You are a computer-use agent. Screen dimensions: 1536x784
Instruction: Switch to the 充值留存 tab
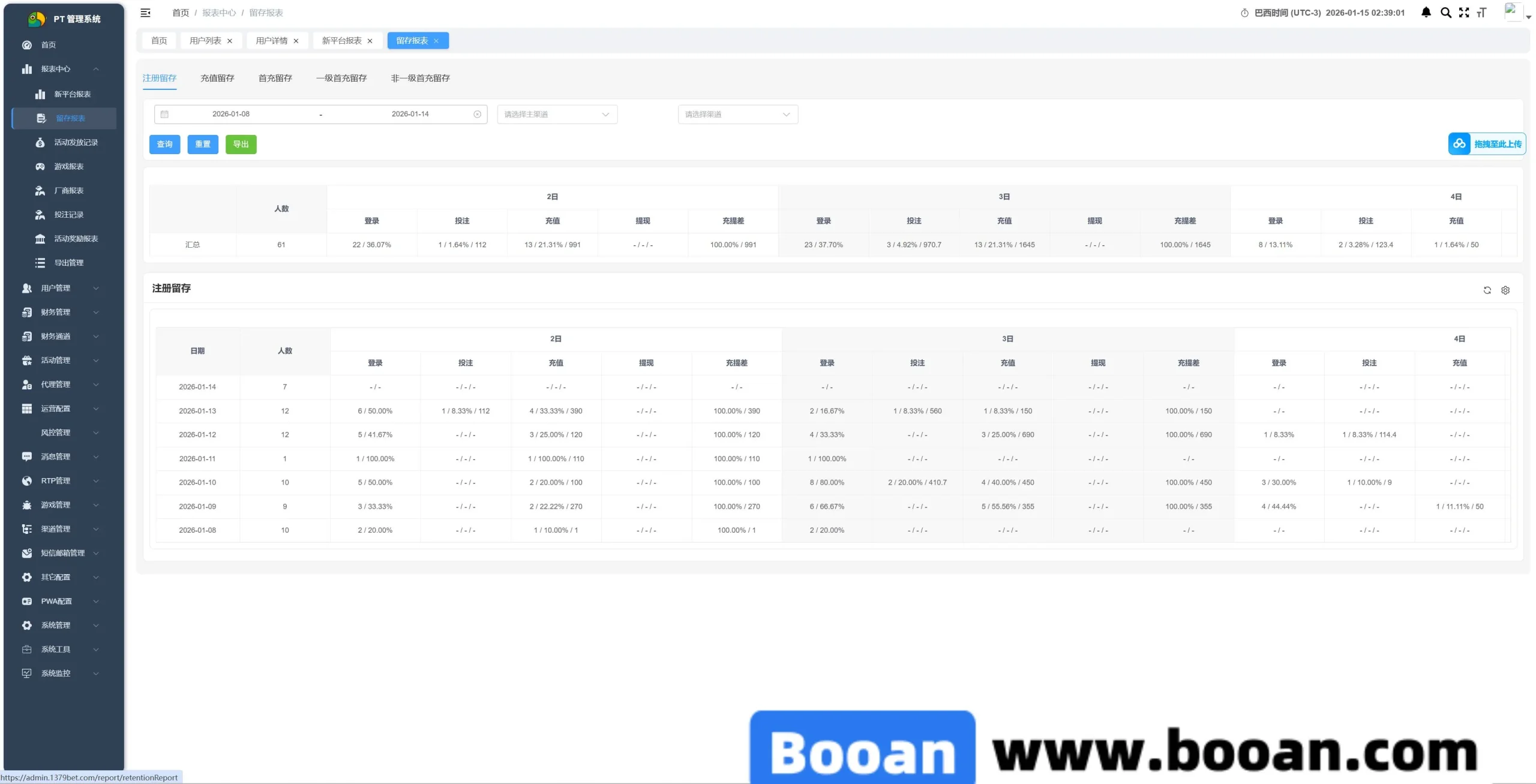point(217,78)
